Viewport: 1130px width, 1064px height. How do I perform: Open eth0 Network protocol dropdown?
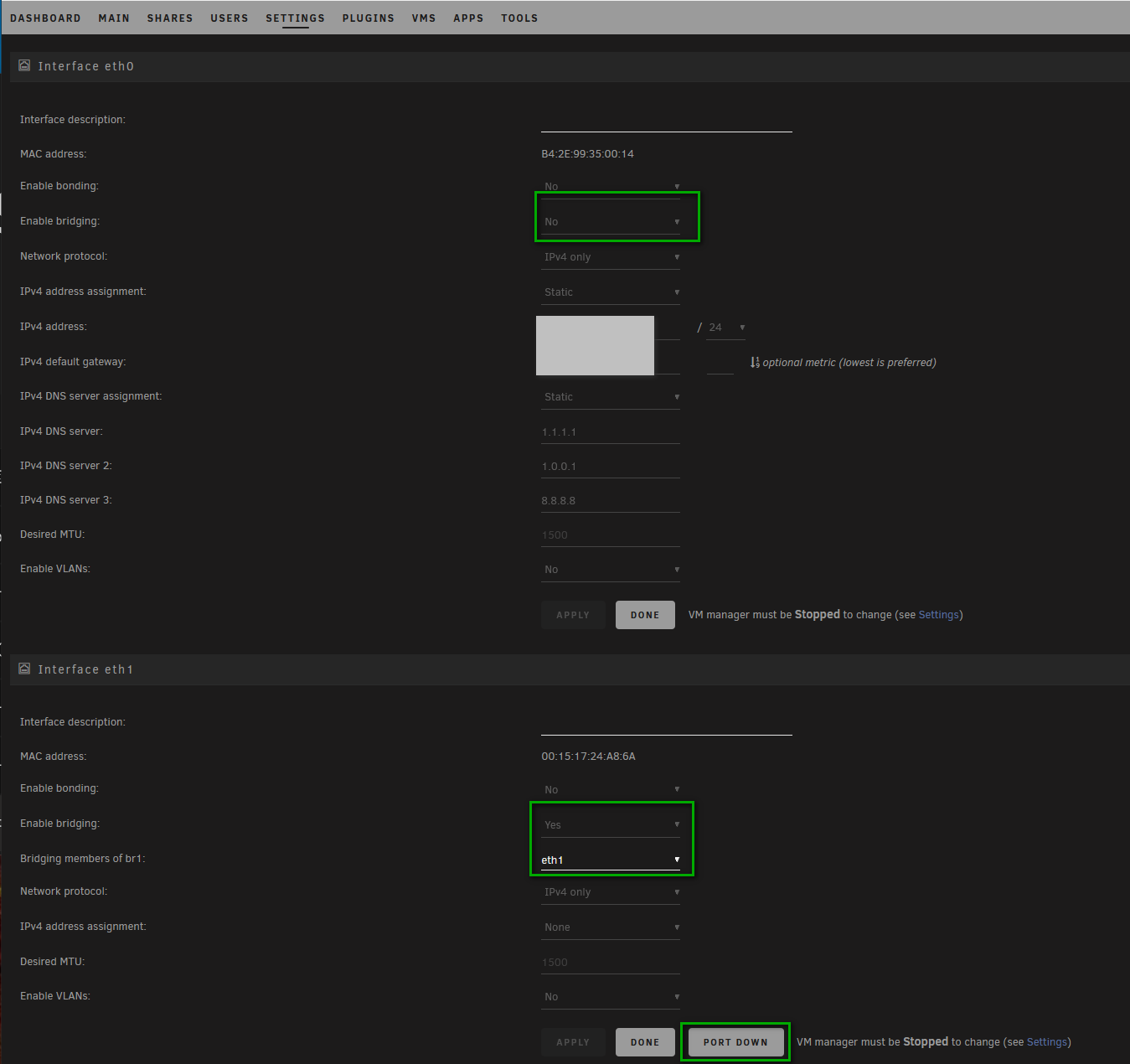[611, 257]
